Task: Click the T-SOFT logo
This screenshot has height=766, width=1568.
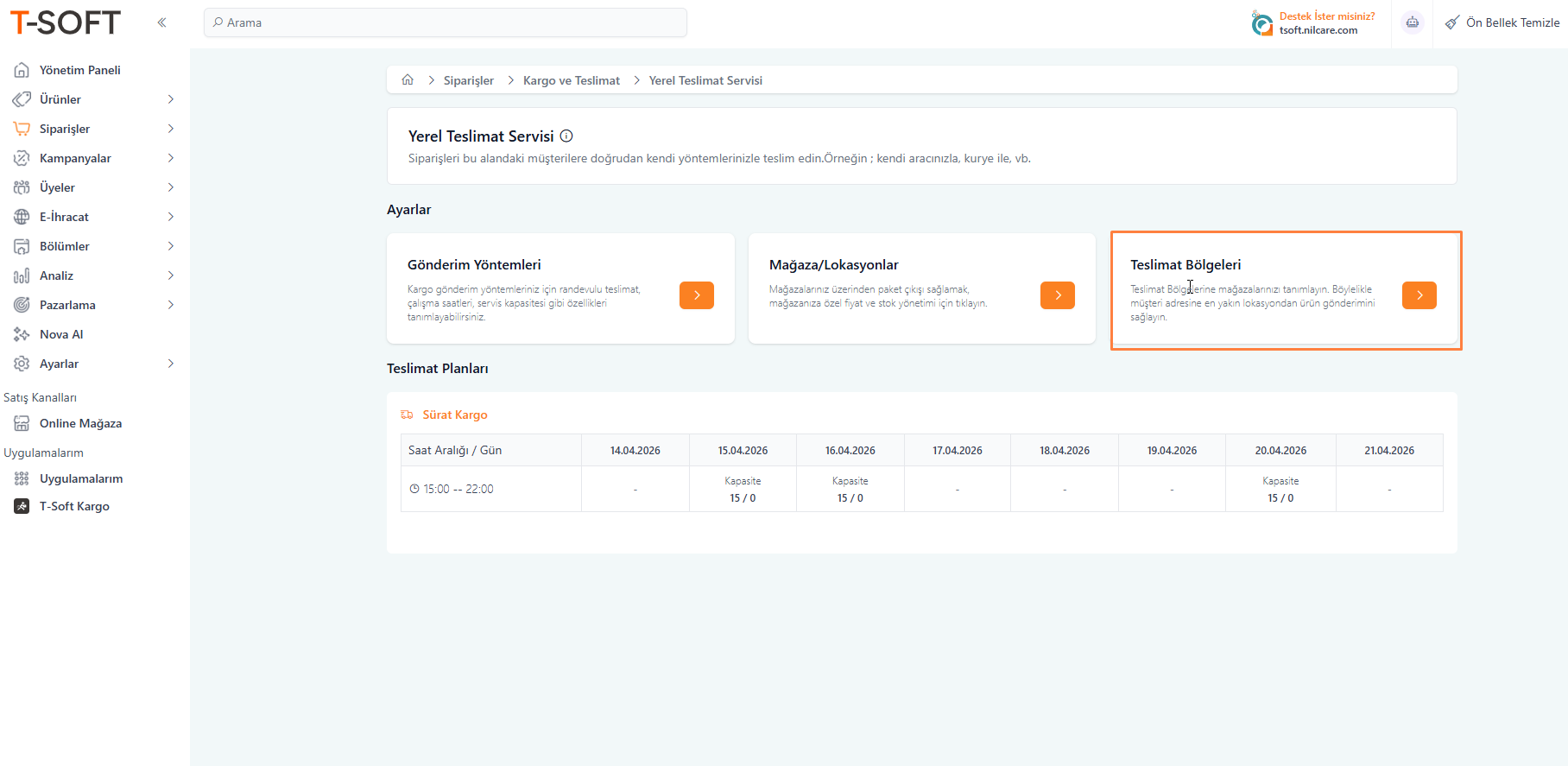Action: point(65,22)
